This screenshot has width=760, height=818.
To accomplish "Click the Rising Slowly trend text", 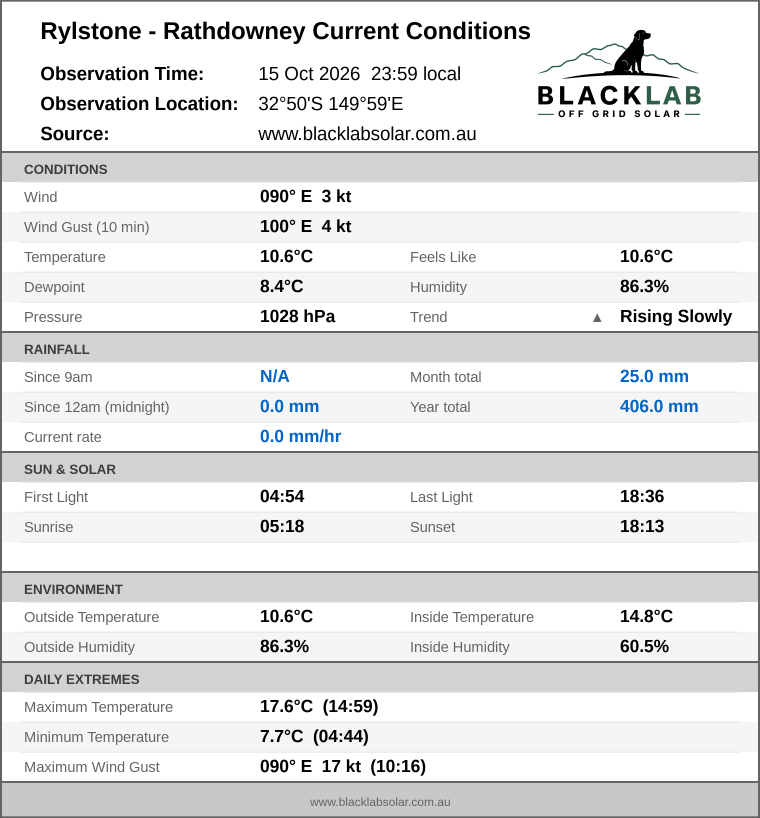I will pos(676,317).
